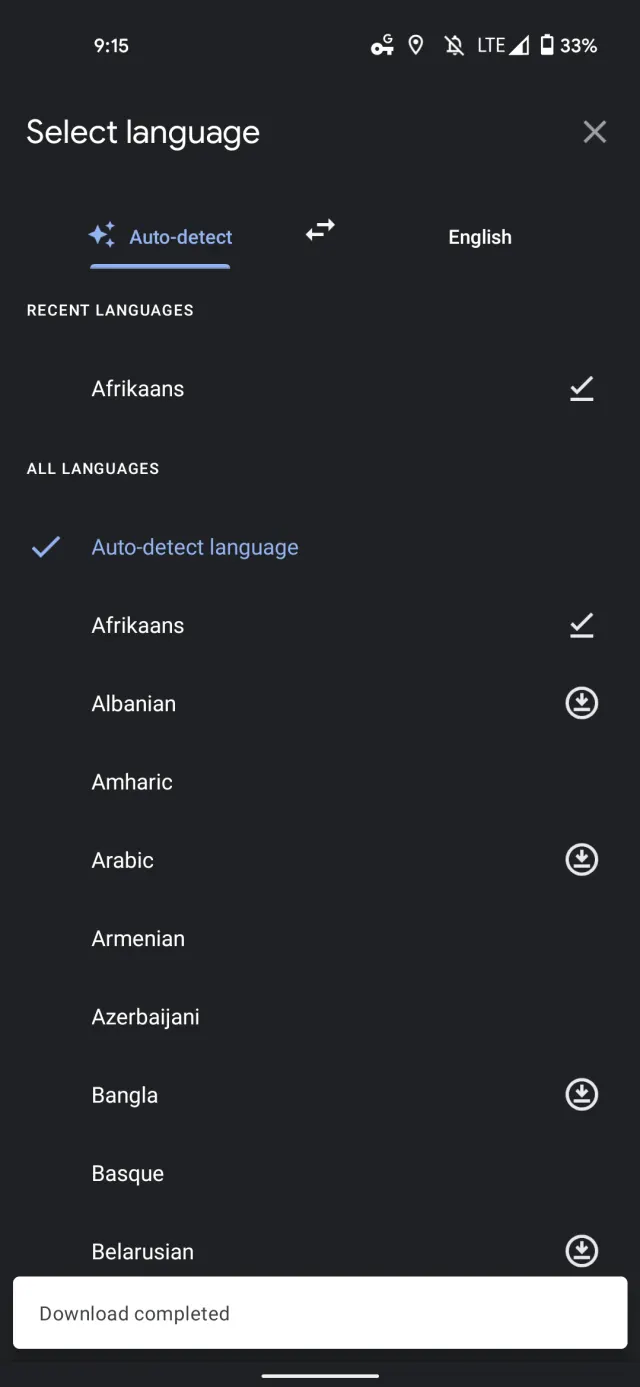Tap the download icon beside Bangla
Viewport: 640px width, 1387px height.
[x=581, y=1095]
